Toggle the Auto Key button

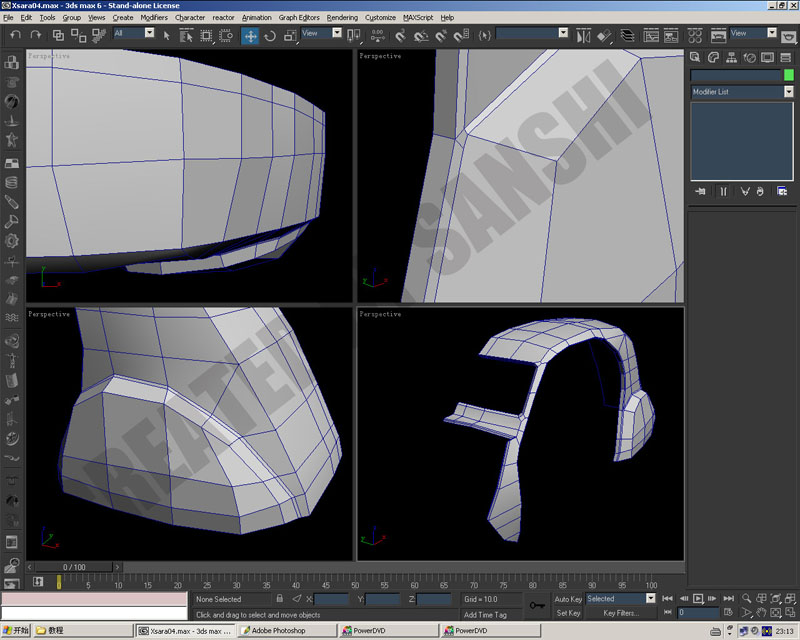[568, 599]
